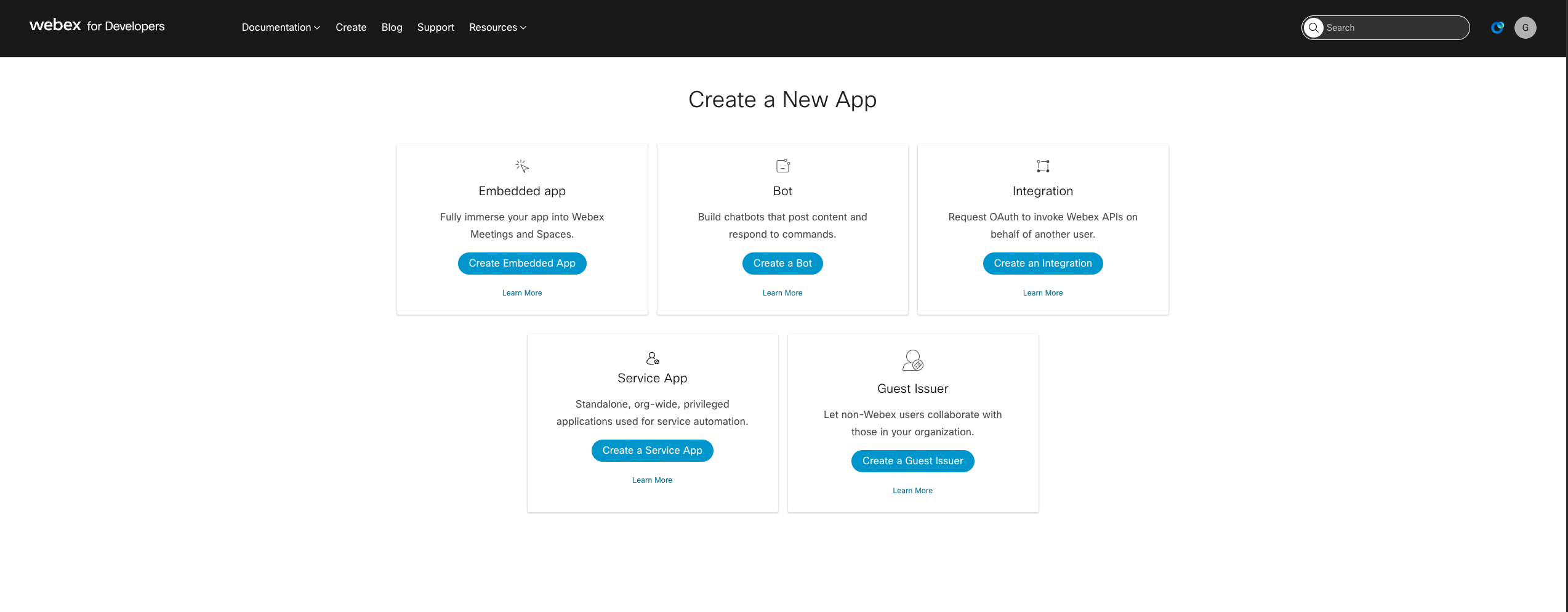Image resolution: width=1568 pixels, height=612 pixels.
Task: Click the Guest Issuer person icon
Action: click(x=913, y=360)
